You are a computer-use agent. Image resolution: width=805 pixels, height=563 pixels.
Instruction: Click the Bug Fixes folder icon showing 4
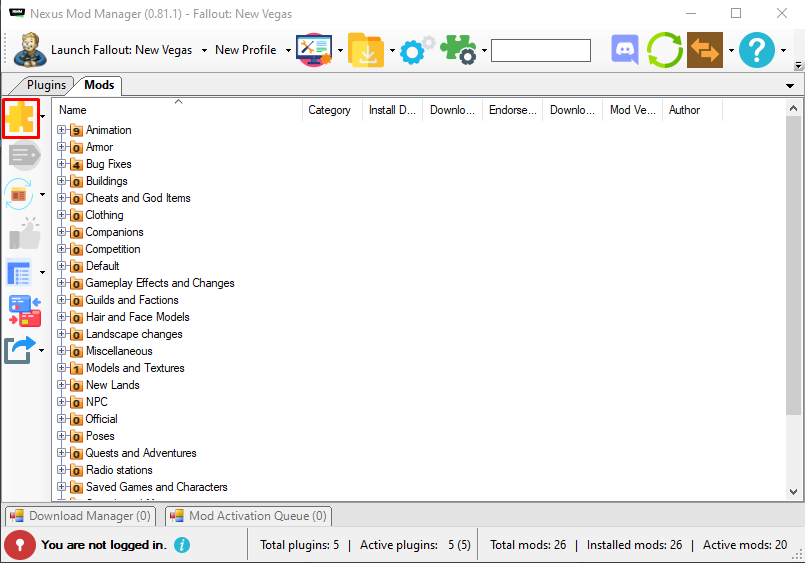(x=76, y=164)
